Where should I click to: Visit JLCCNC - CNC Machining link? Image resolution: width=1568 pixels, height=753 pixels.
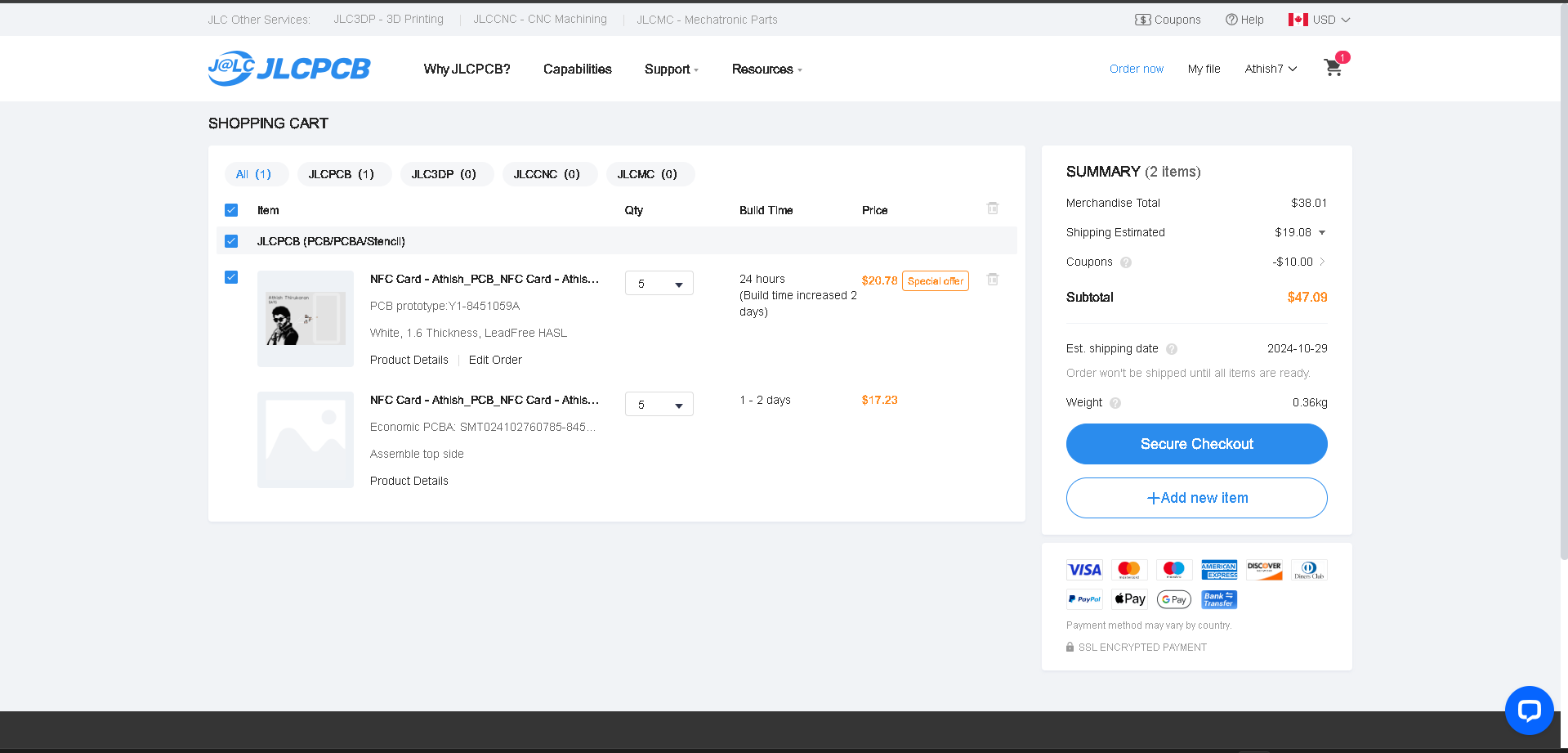pyautogui.click(x=540, y=20)
